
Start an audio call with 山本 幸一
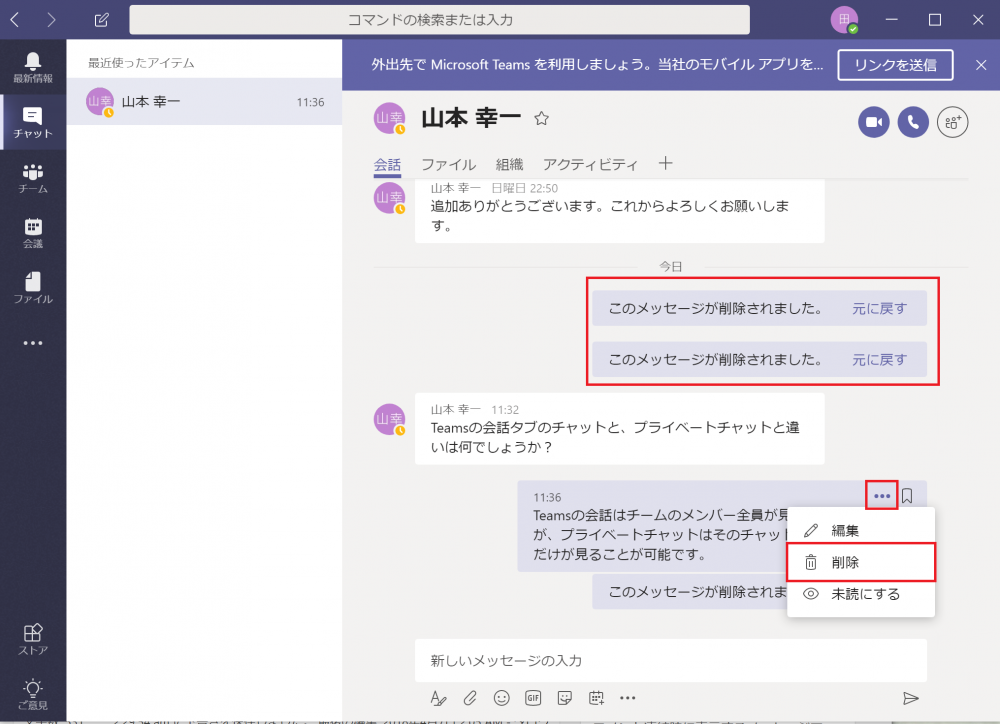click(913, 122)
